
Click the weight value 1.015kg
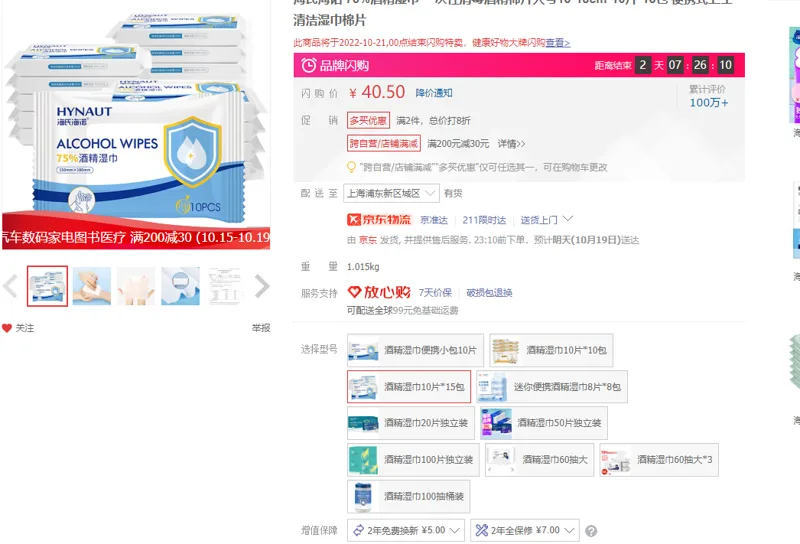363,267
